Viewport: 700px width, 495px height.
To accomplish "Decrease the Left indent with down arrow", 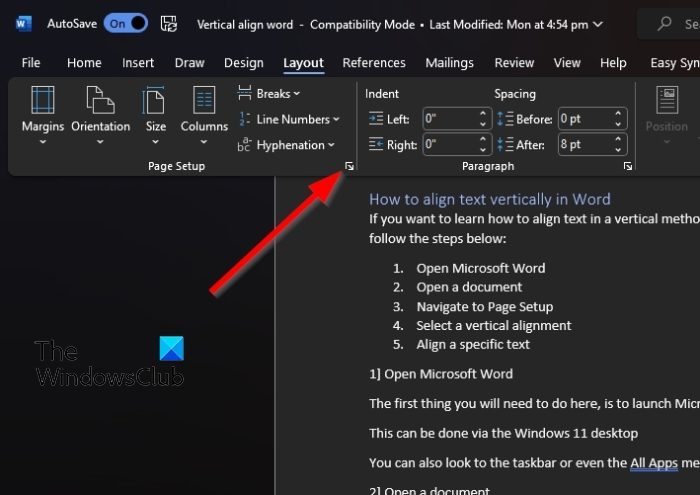I will click(483, 124).
